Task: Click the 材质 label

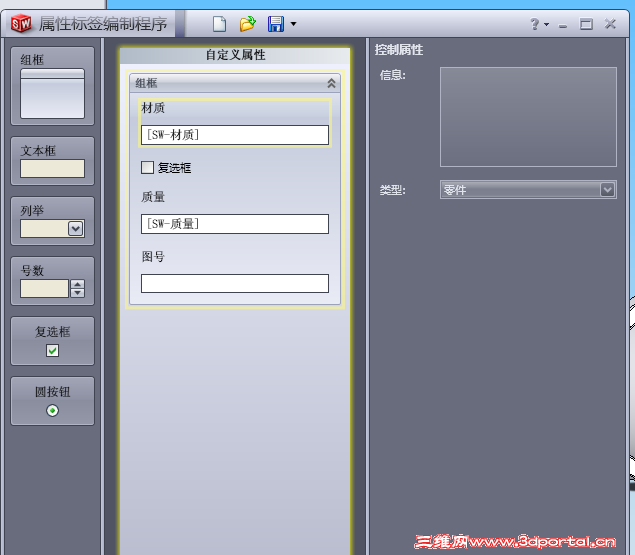Action: coord(153,108)
